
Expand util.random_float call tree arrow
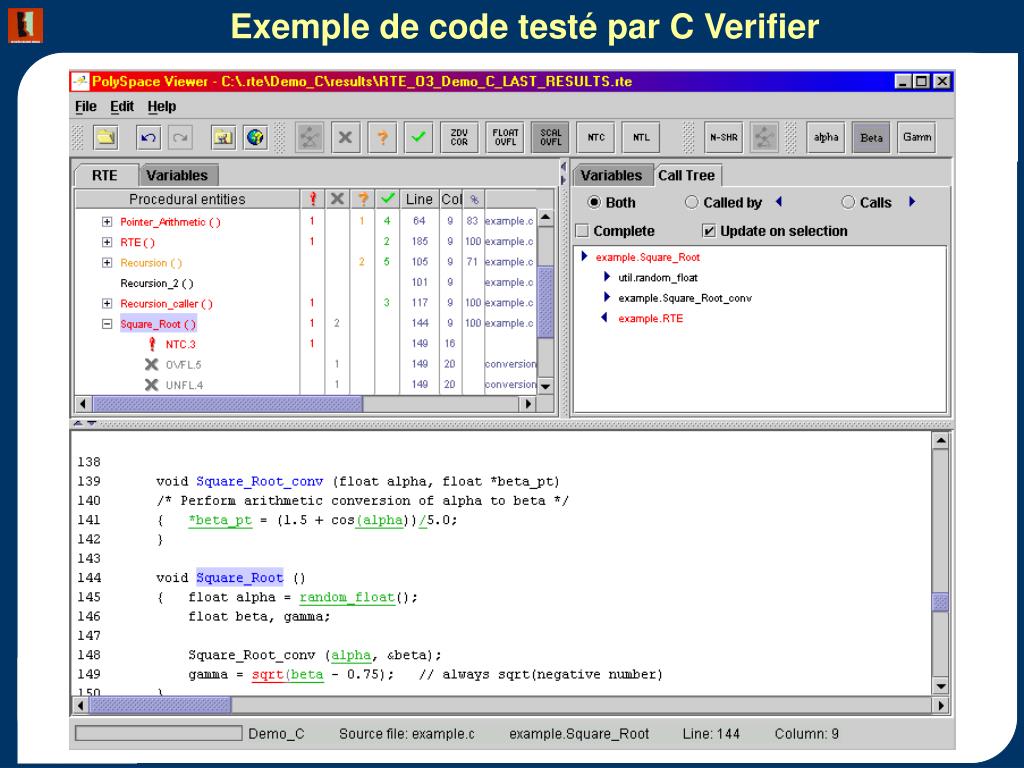pos(607,277)
